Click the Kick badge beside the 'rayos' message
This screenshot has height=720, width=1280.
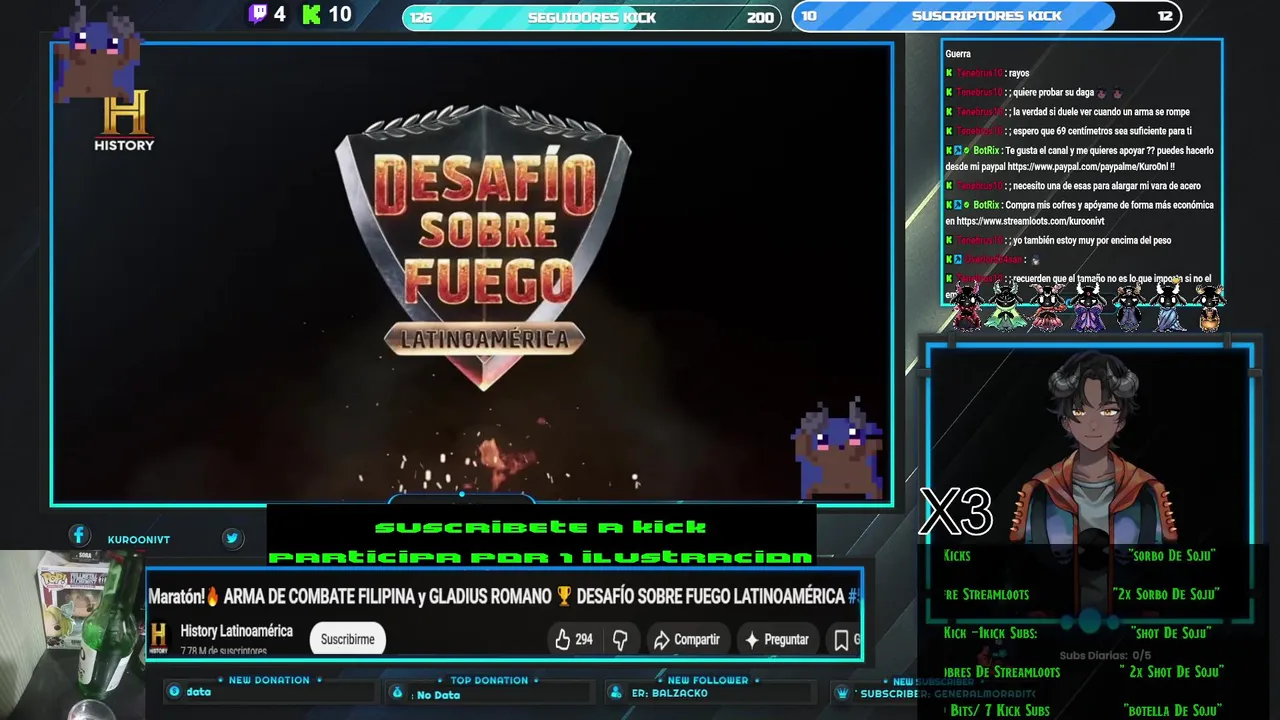(949, 73)
